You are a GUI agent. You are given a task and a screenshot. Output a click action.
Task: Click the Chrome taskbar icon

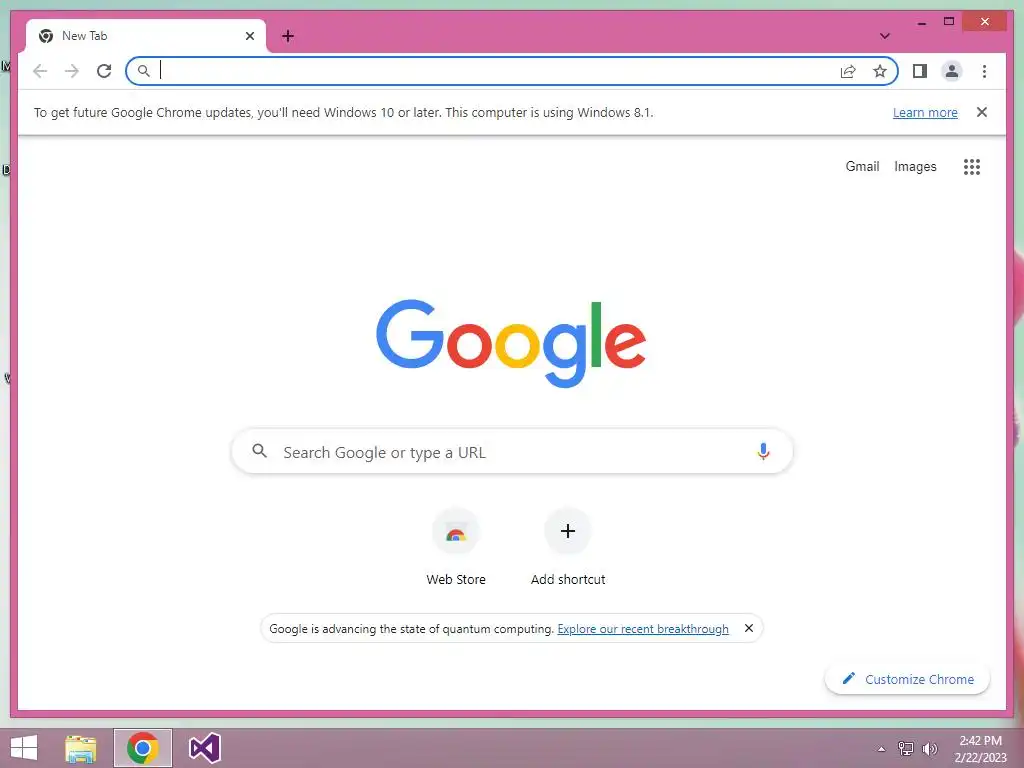(142, 748)
